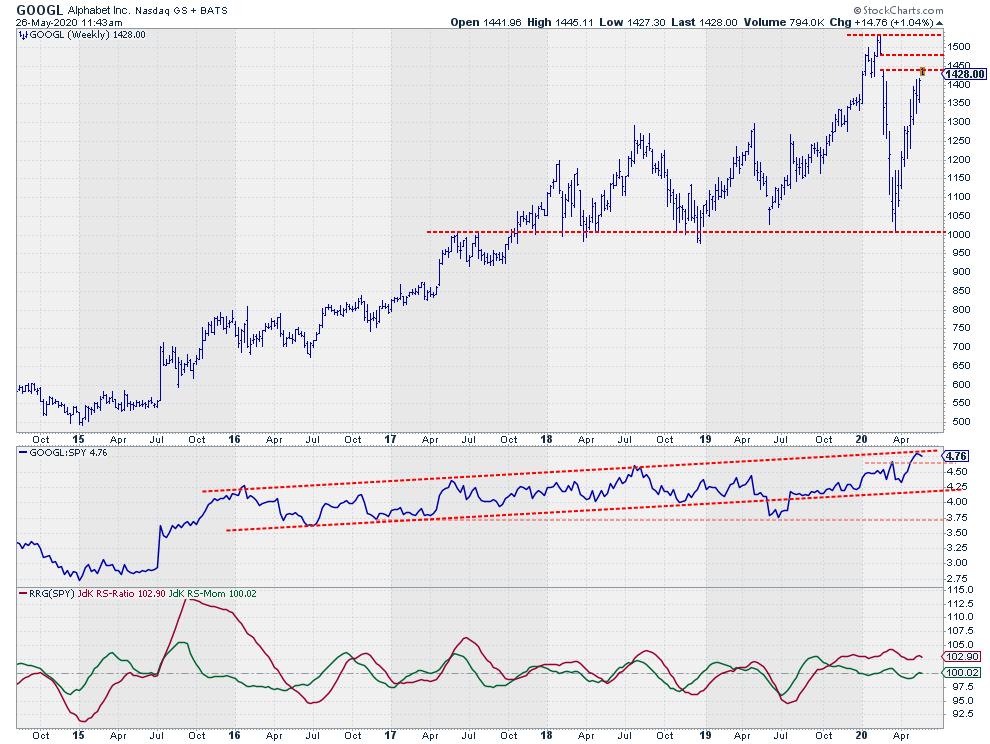This screenshot has height=744, width=990.
Task: Click the 4.76 relative strength value tag
Action: click(x=954, y=456)
